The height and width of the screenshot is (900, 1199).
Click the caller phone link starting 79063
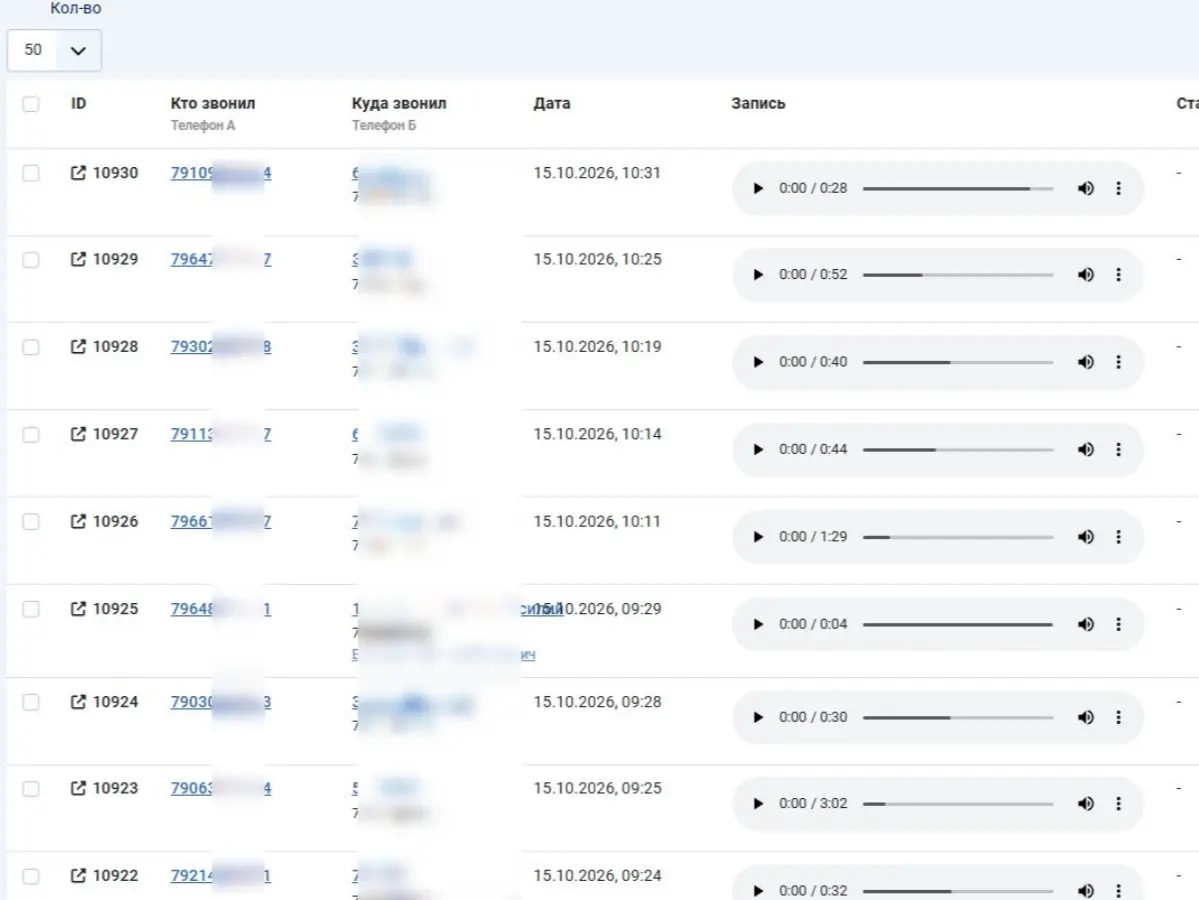220,788
